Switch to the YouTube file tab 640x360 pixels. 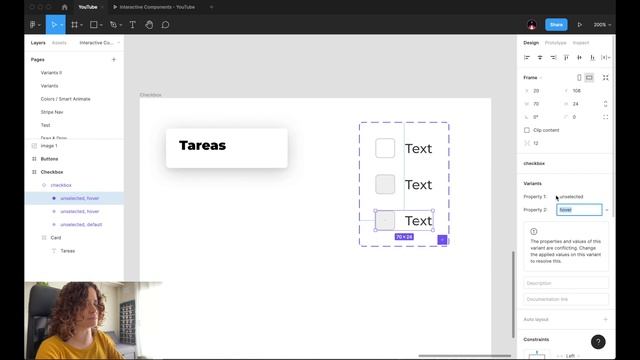coord(88,7)
